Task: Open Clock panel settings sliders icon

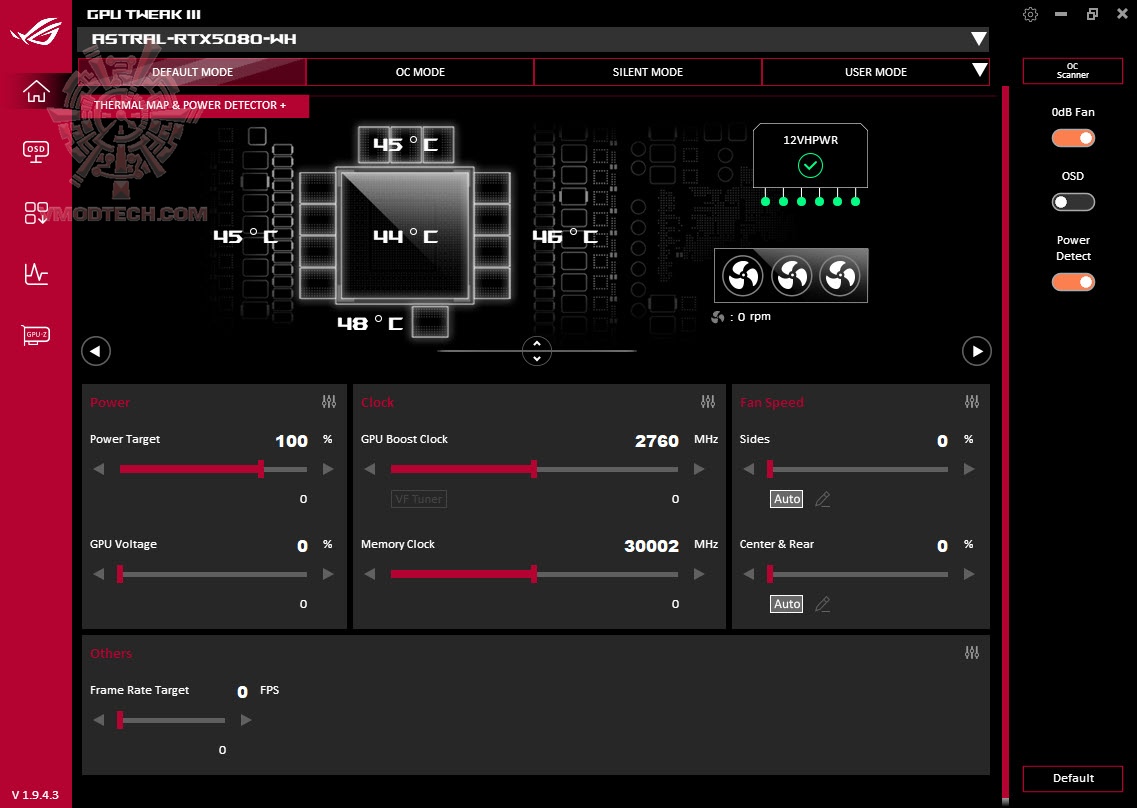Action: click(x=708, y=402)
